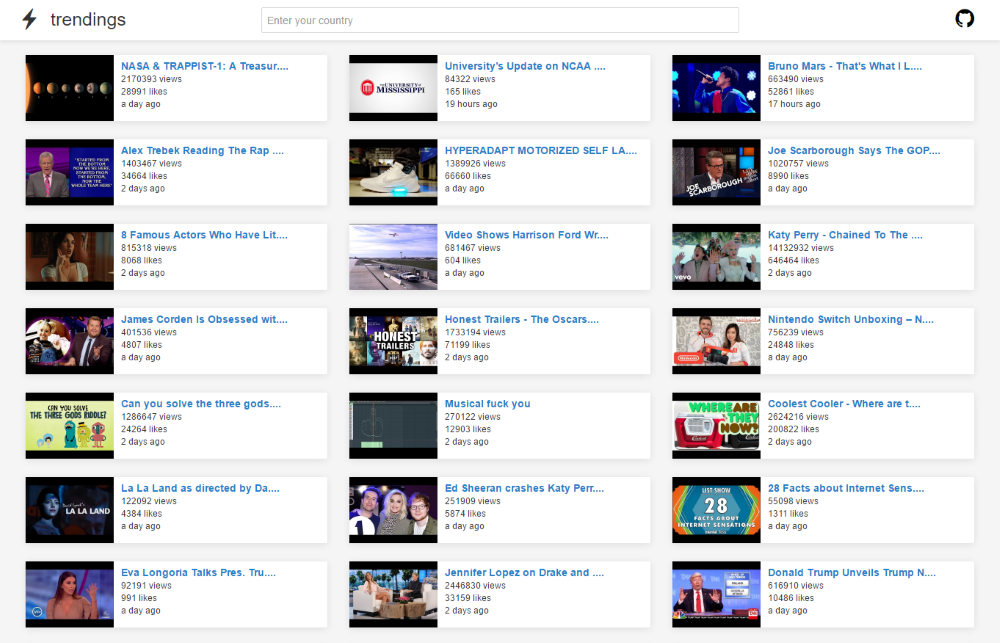1000x643 pixels.
Task: Open '8 Famous Actors Who Have Lit....' link
Action: pos(204,235)
